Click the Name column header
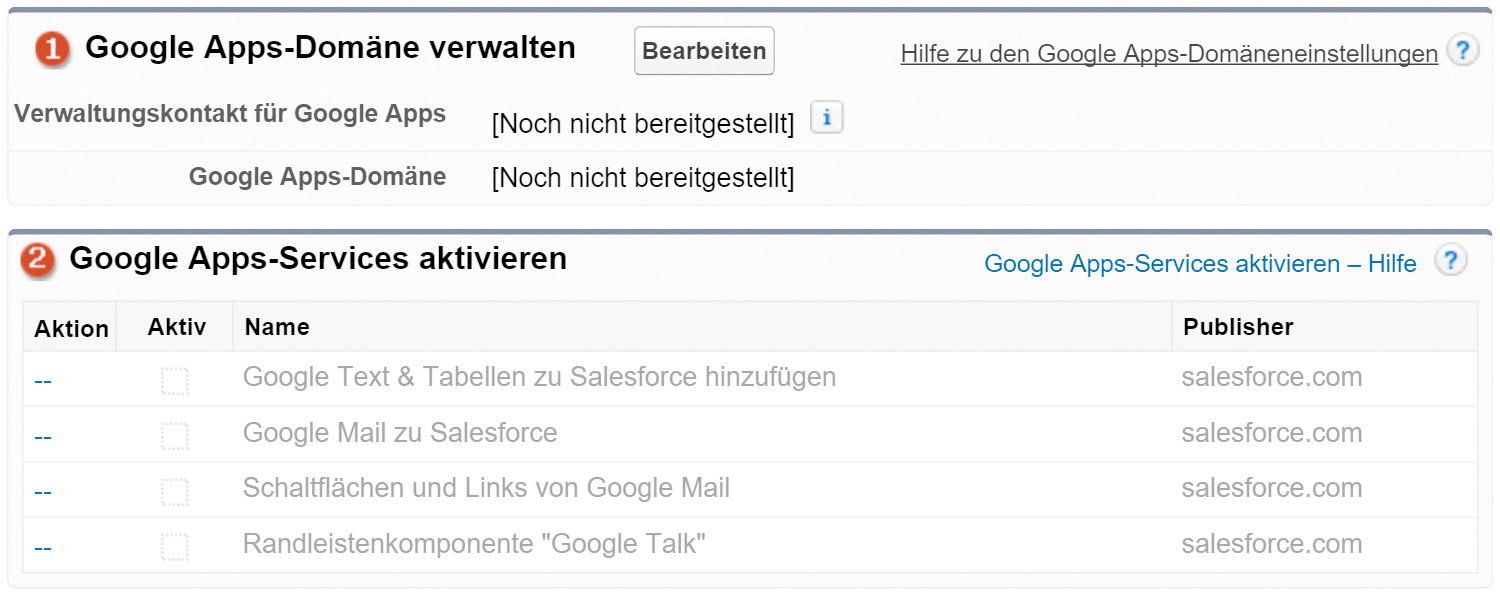This screenshot has height=596, width=1500. point(277,327)
